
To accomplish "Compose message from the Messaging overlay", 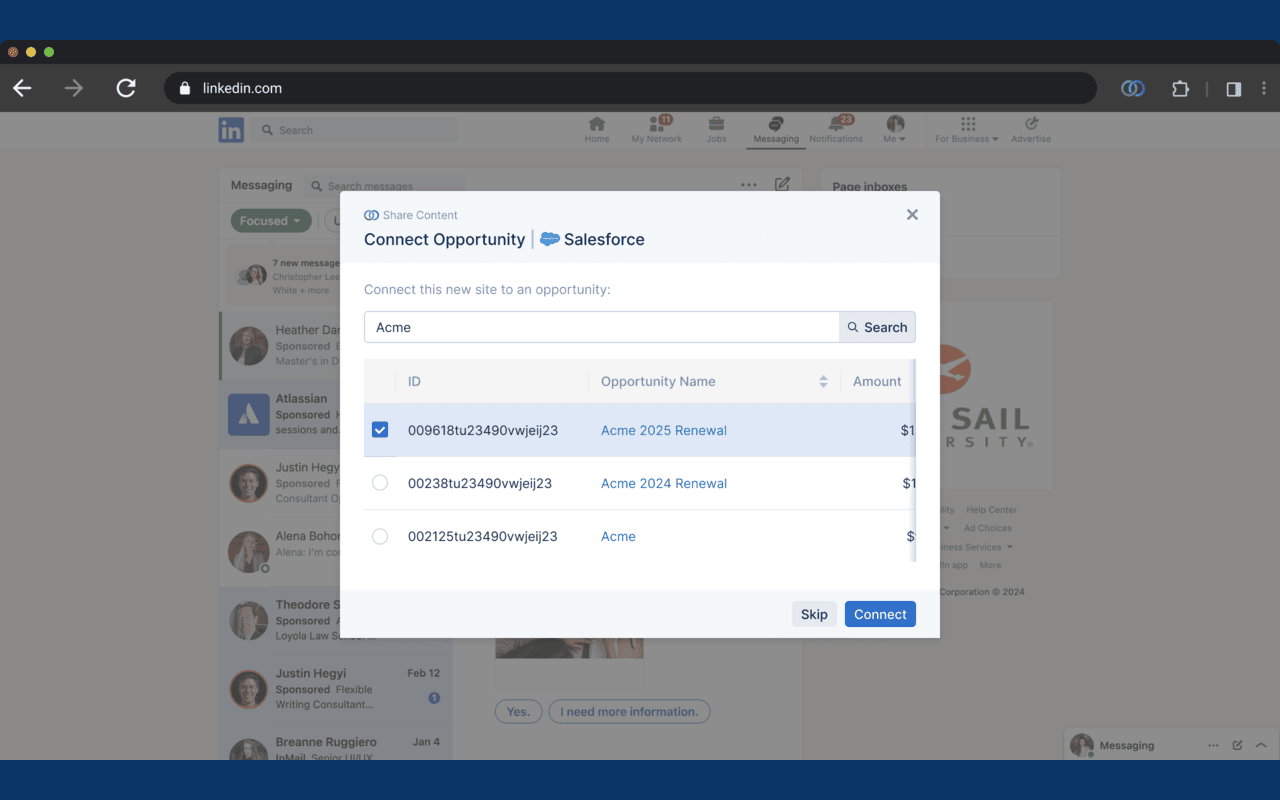I will pos(1237,745).
